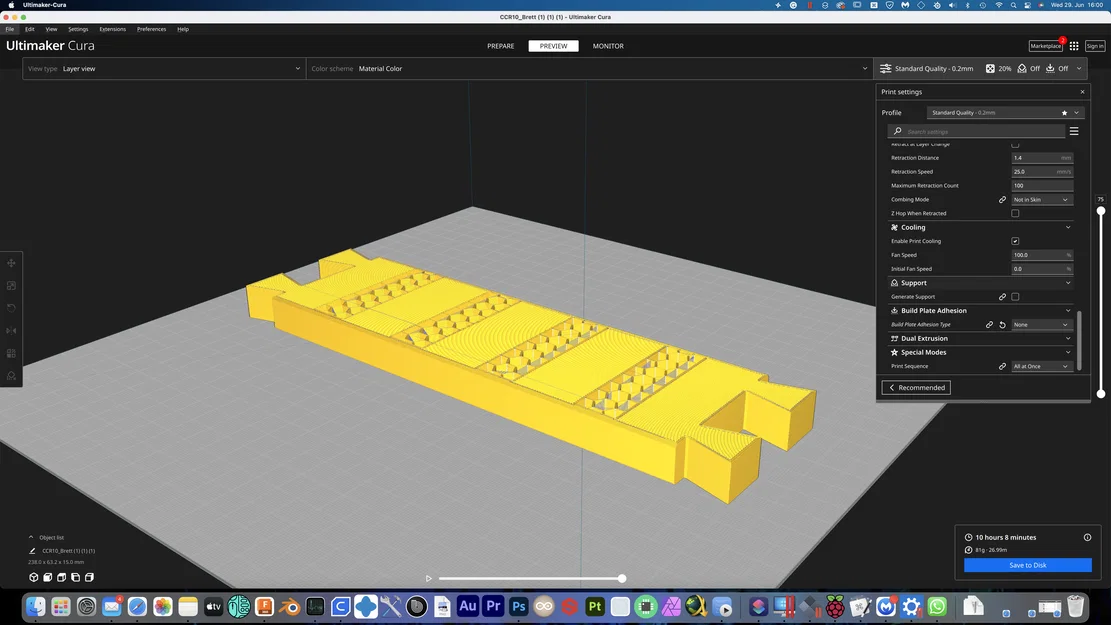This screenshot has width=1111, height=625.
Task: Open the print time info icon
Action: (x=1088, y=537)
